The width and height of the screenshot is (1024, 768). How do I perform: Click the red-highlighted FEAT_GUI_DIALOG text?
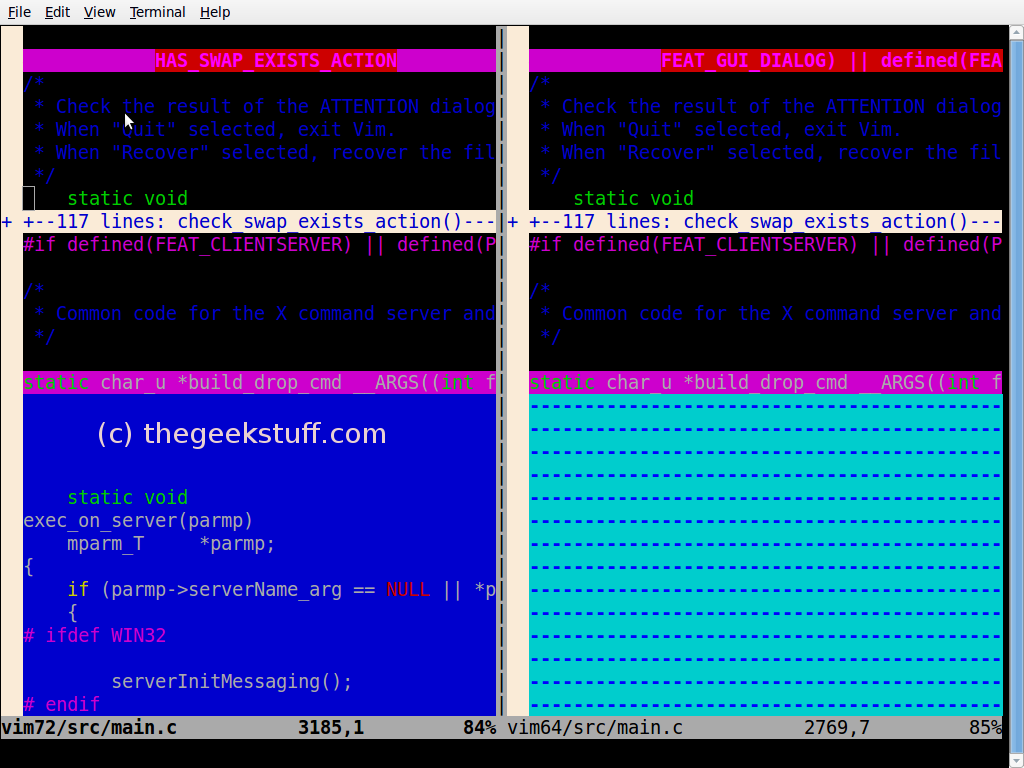(748, 60)
